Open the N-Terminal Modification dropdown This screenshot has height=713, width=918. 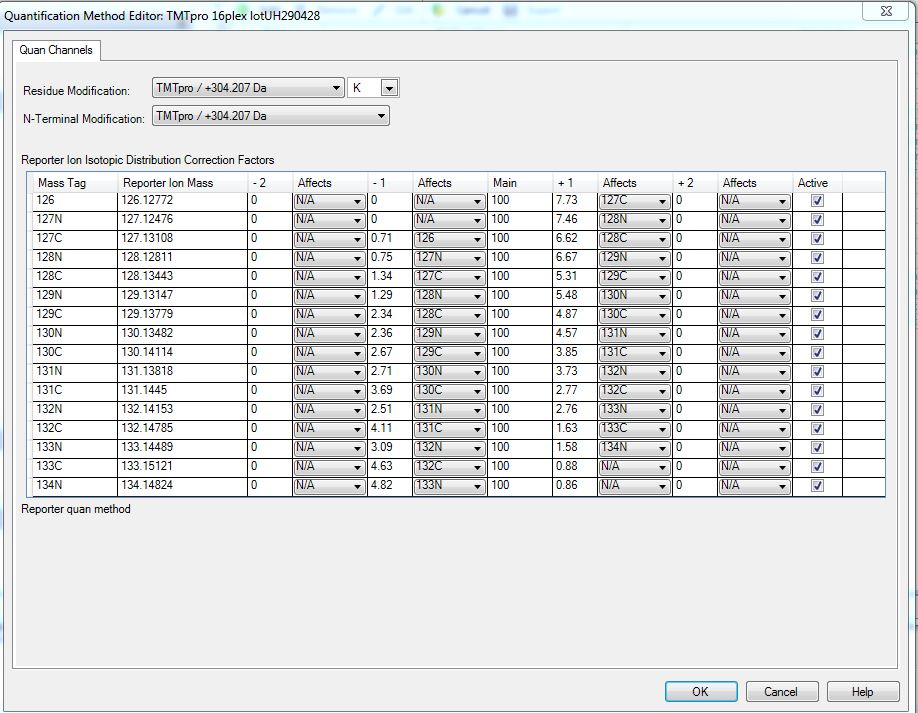(270, 116)
